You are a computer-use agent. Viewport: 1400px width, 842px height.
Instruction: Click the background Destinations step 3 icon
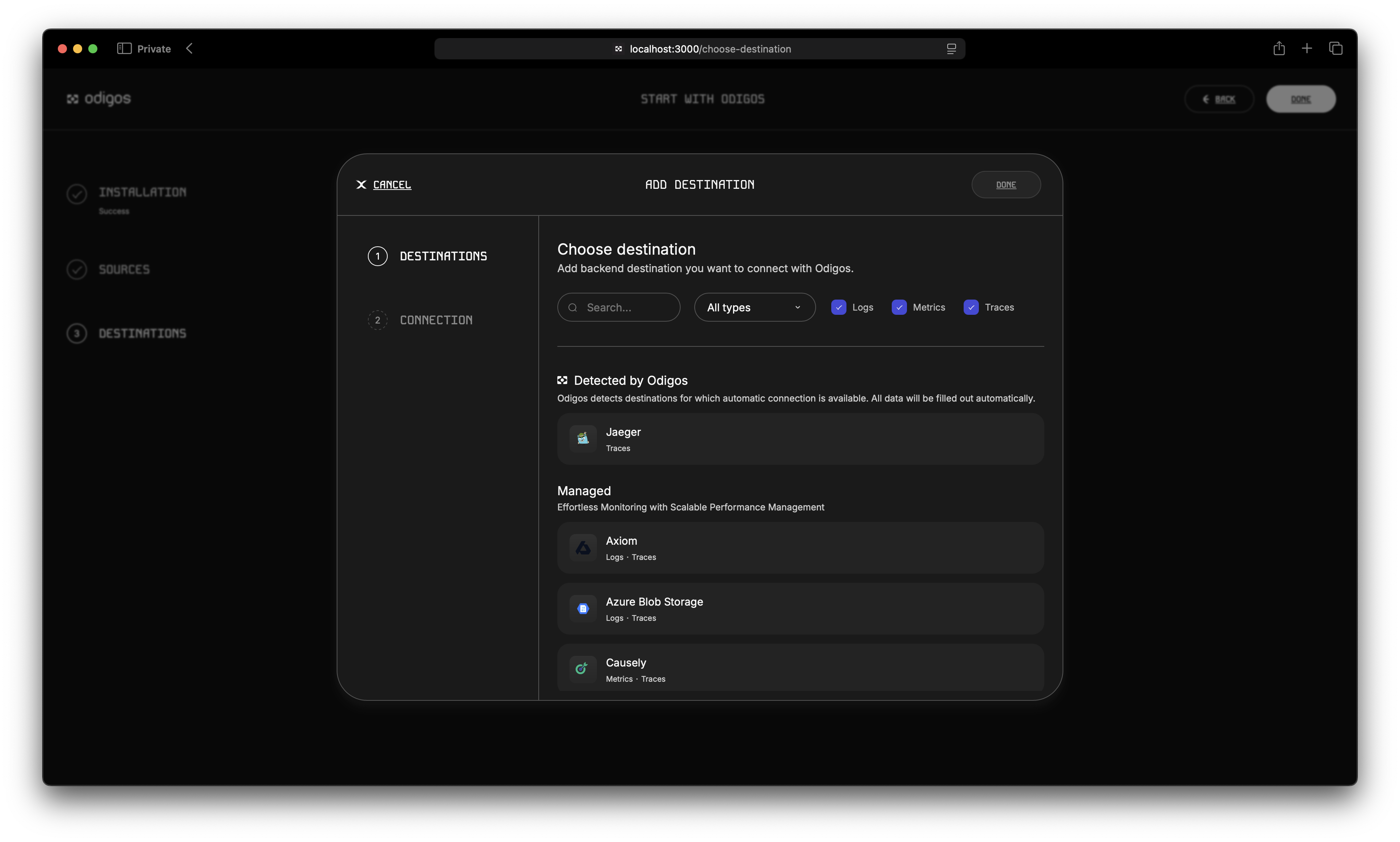pos(76,333)
